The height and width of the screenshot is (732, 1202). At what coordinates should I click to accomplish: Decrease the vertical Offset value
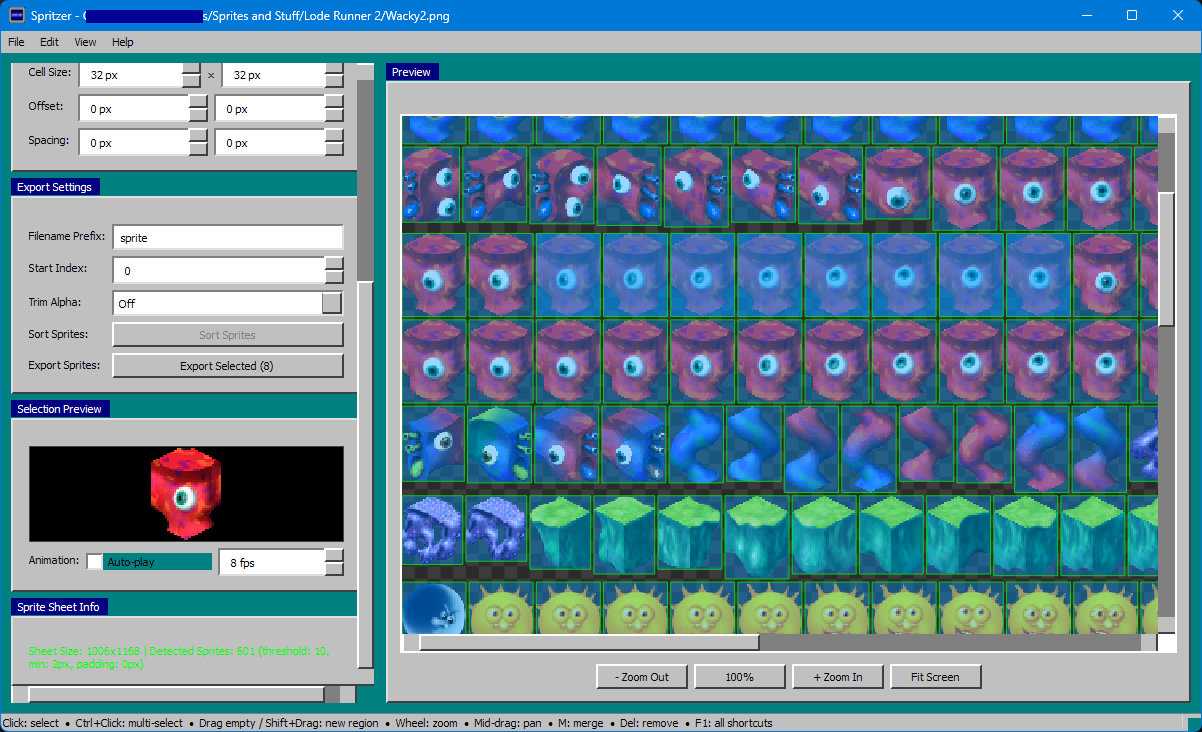[334, 115]
